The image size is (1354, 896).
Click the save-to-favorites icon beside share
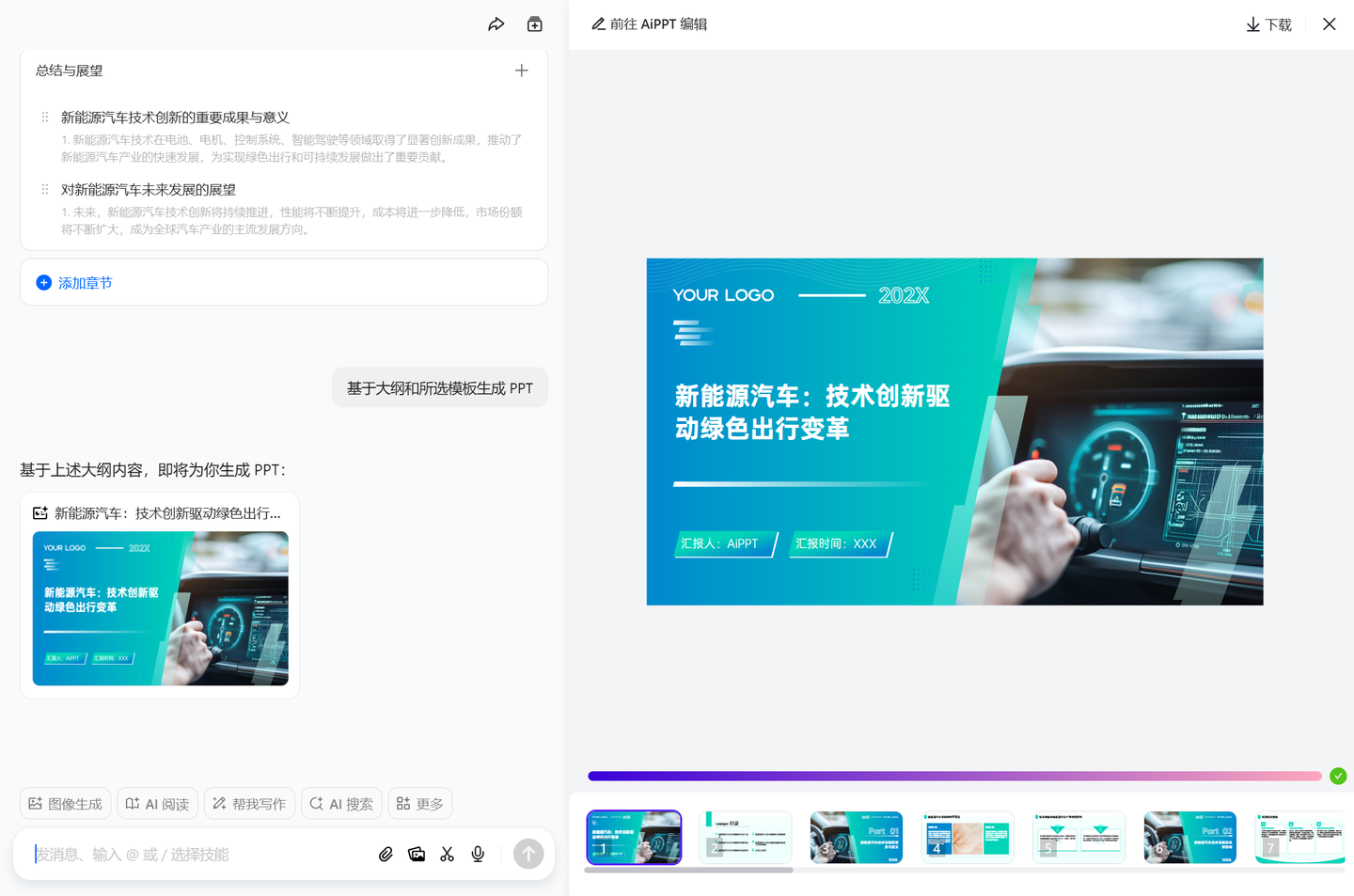(534, 24)
